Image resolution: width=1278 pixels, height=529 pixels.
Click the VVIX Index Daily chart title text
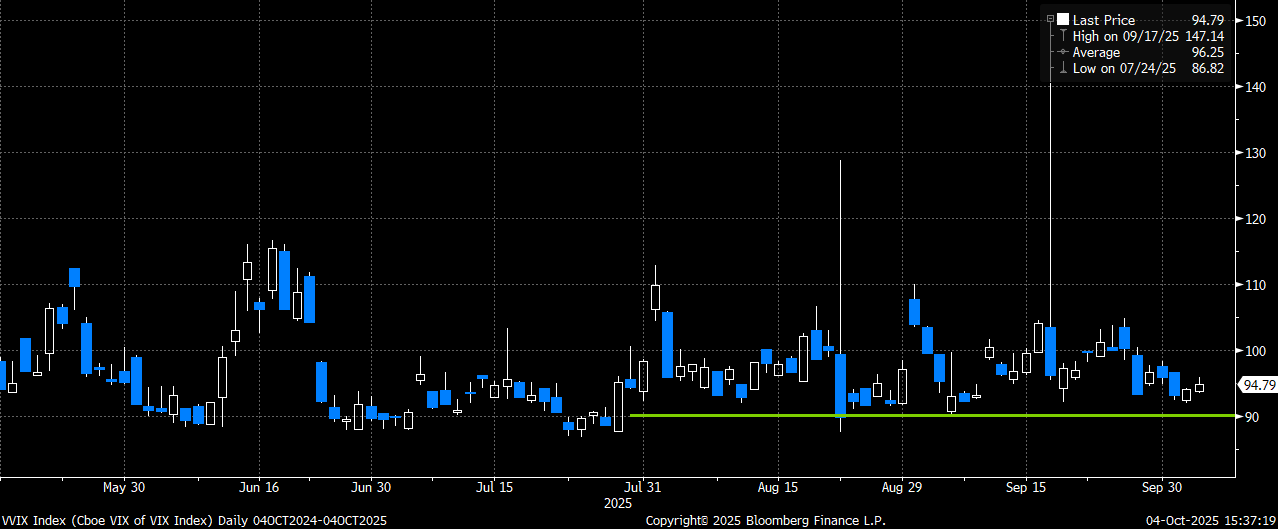[x=195, y=520]
